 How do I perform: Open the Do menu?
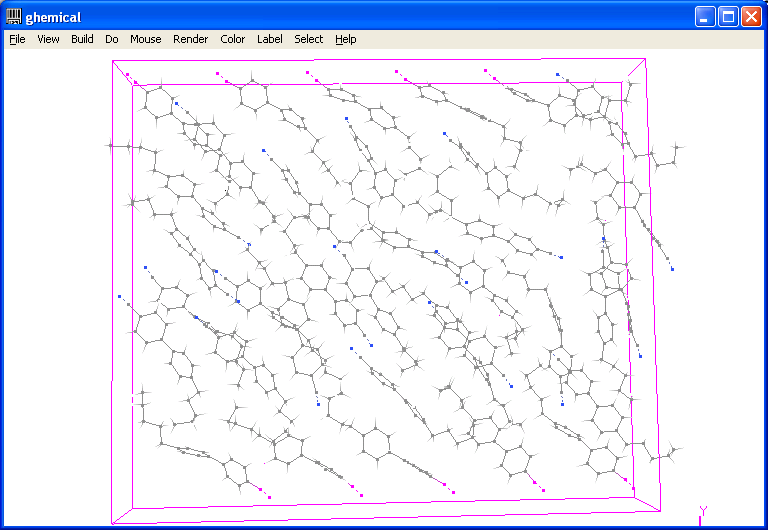[112, 39]
